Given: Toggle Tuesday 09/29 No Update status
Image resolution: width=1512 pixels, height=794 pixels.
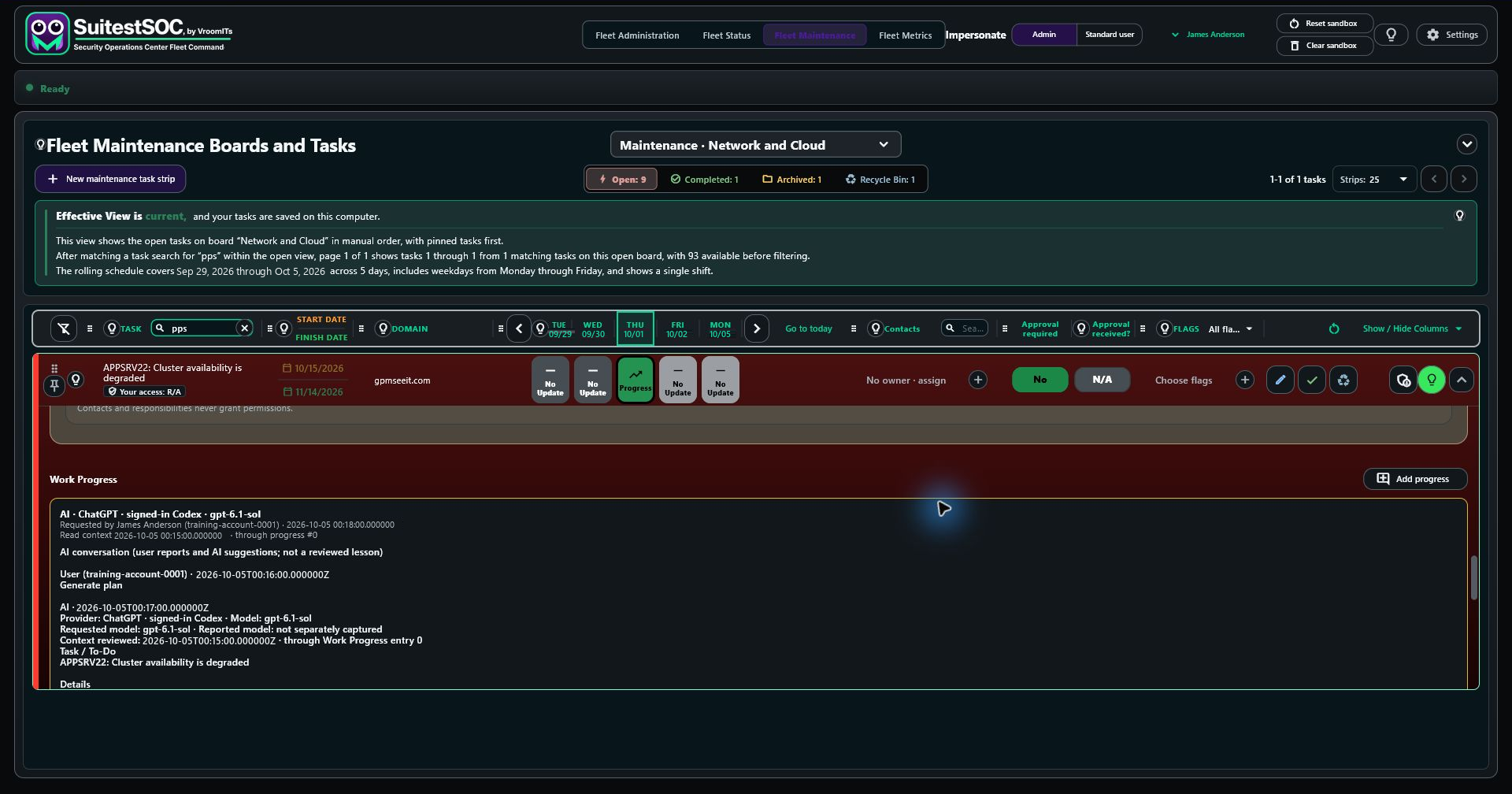Looking at the screenshot, I should (x=550, y=380).
